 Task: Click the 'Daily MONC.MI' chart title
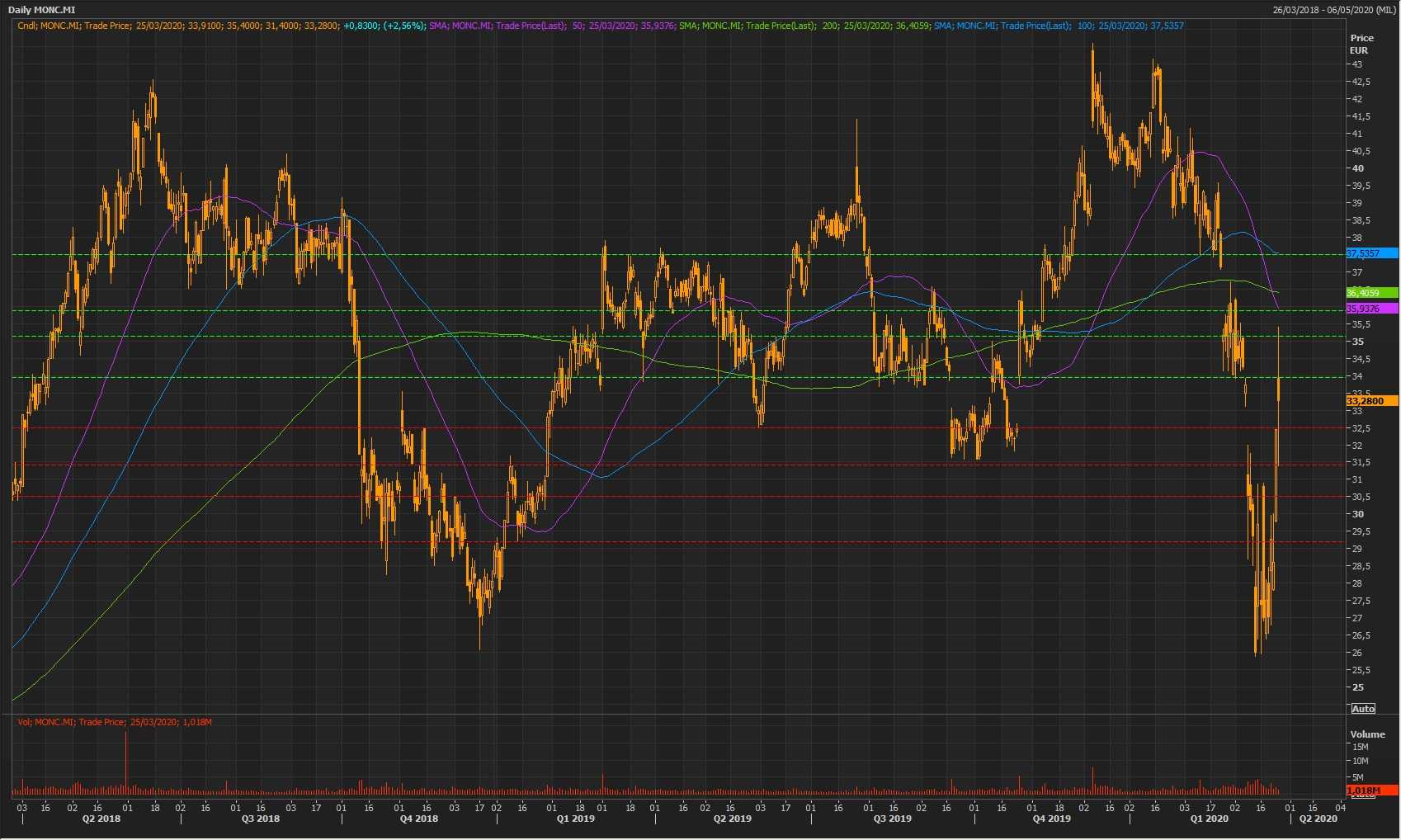[41, 10]
